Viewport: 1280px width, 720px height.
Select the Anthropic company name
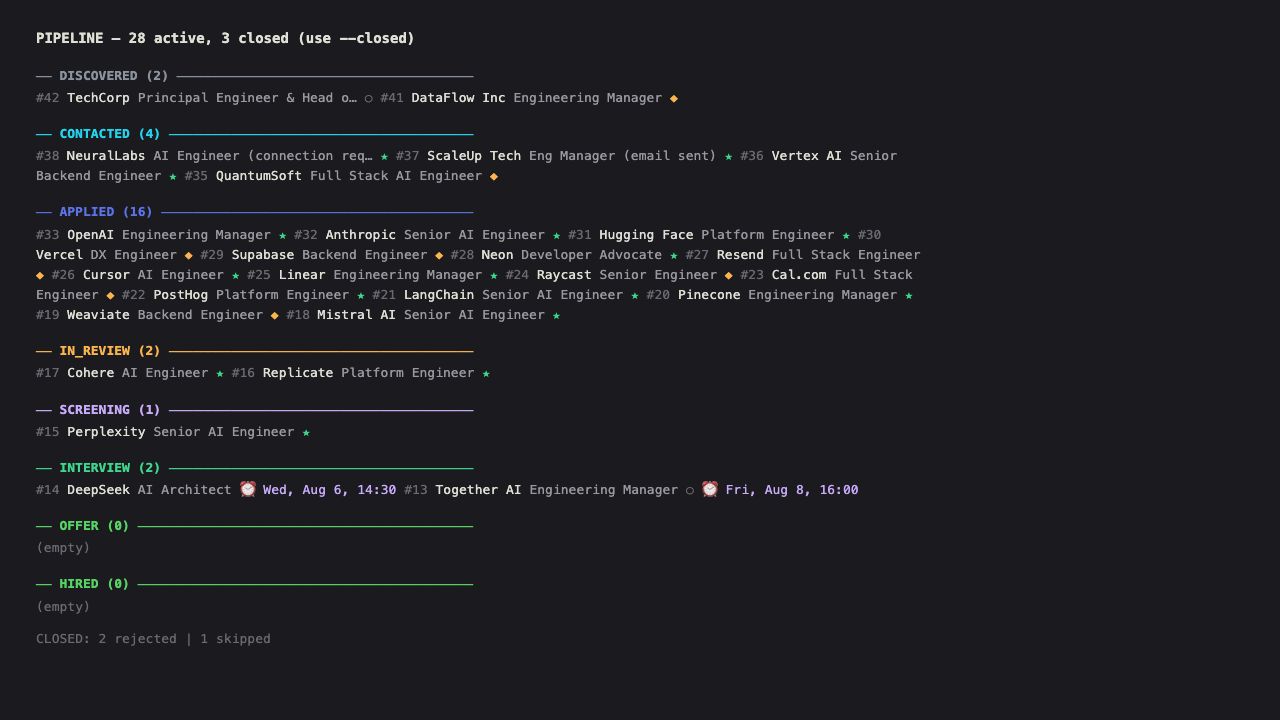[x=361, y=235]
